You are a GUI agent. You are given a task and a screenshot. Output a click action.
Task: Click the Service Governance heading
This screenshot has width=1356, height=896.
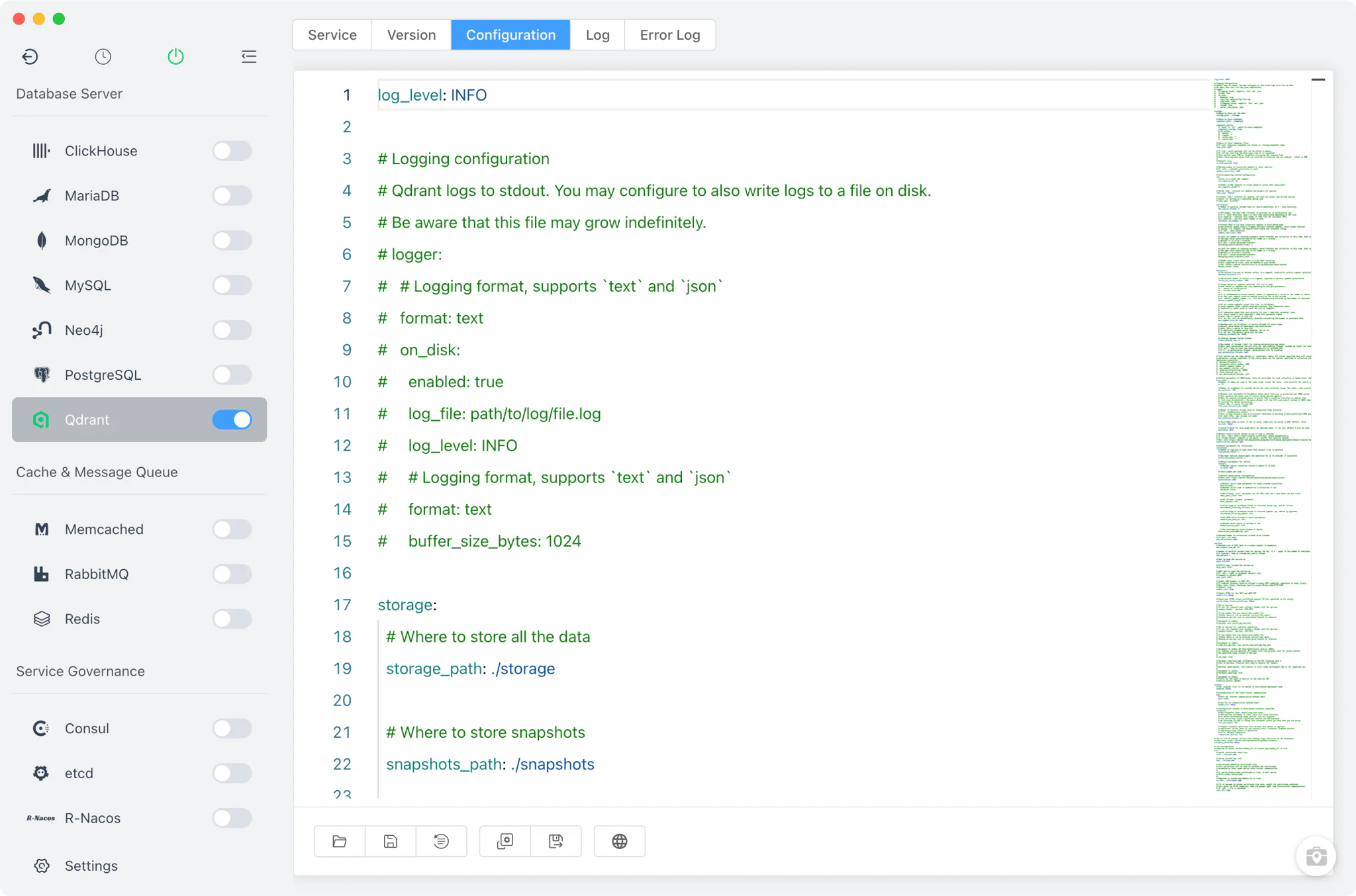(x=80, y=672)
